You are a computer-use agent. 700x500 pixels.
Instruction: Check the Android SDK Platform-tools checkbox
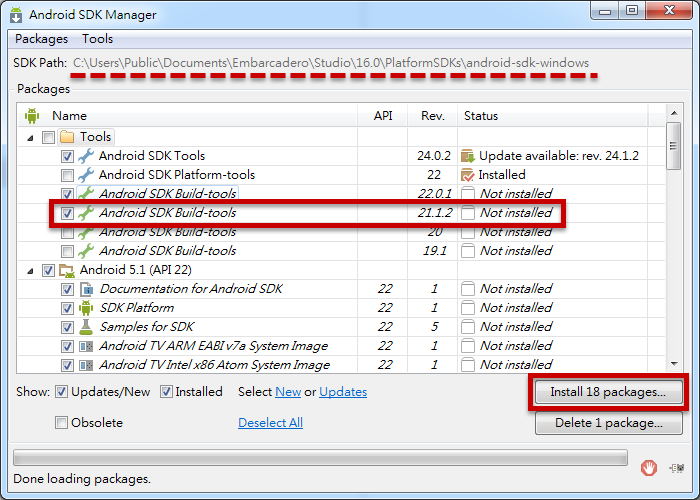(x=67, y=175)
